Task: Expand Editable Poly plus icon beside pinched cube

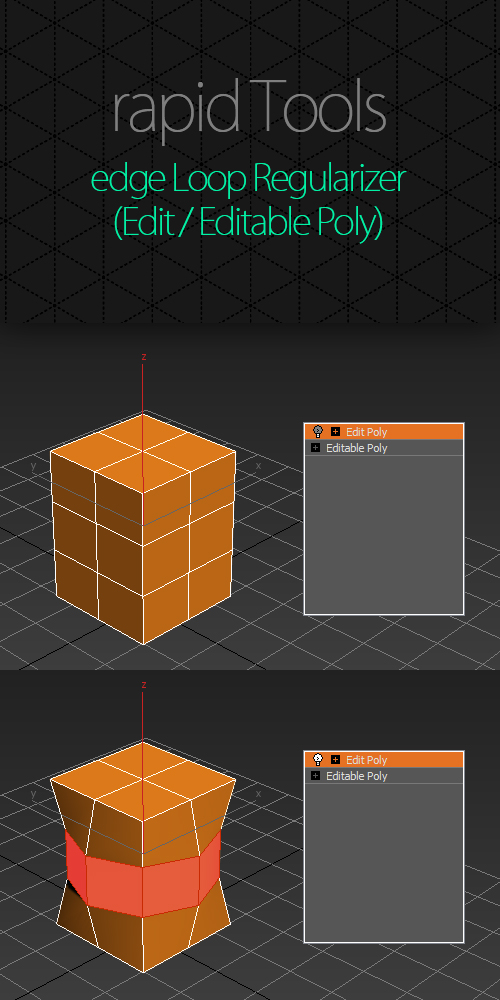Action: 315,776
